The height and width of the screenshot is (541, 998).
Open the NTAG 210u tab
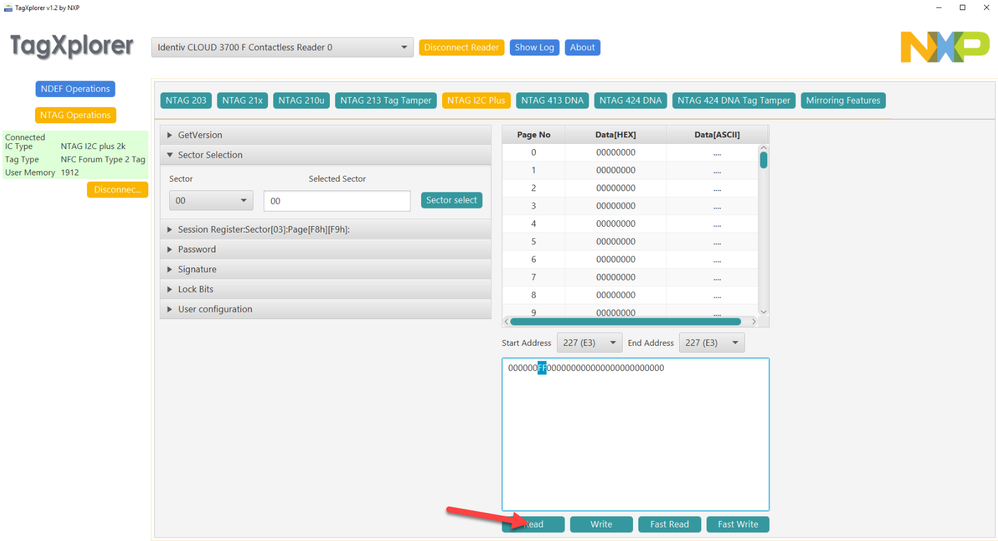(x=301, y=101)
